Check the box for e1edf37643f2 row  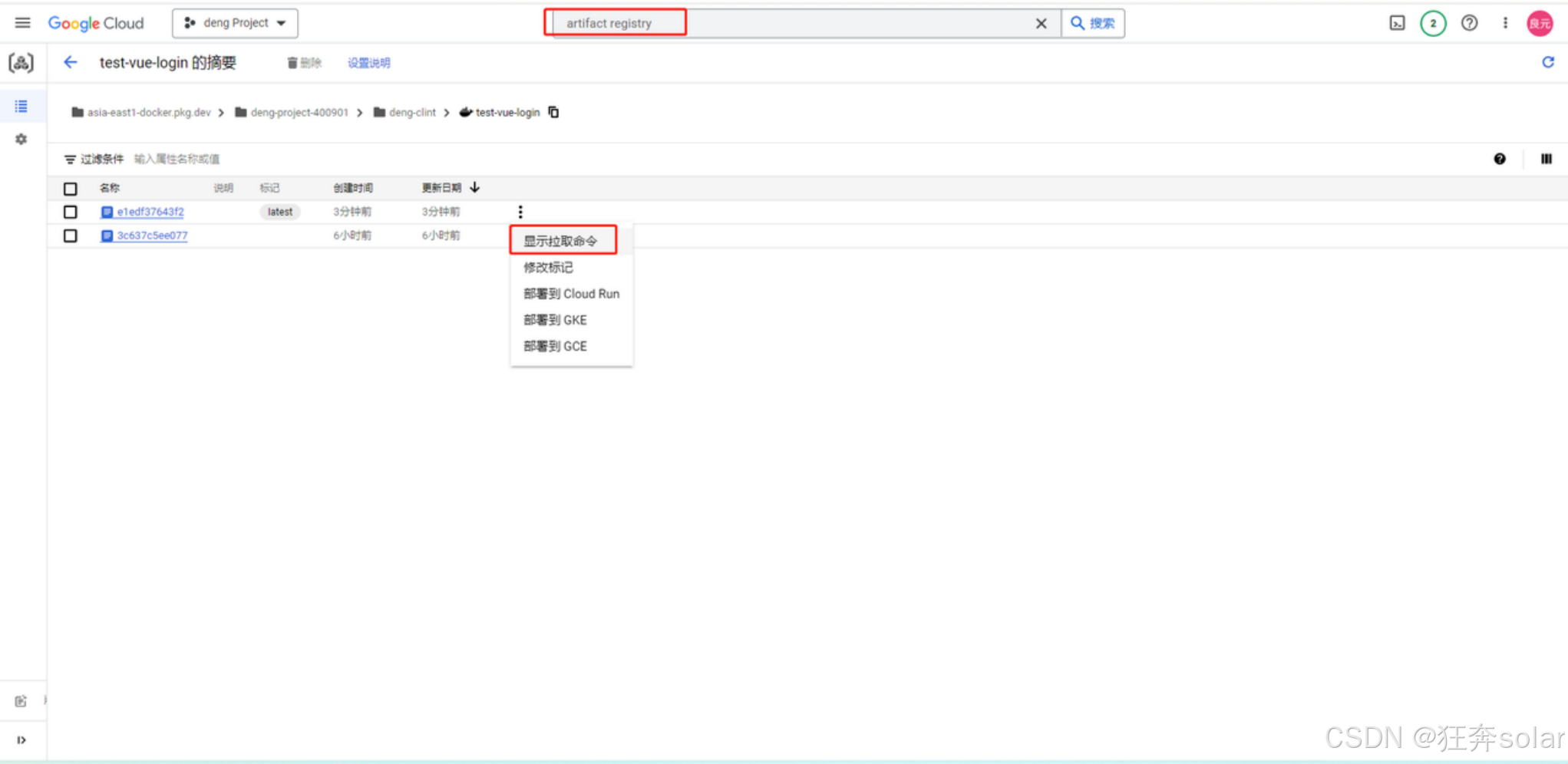71,212
